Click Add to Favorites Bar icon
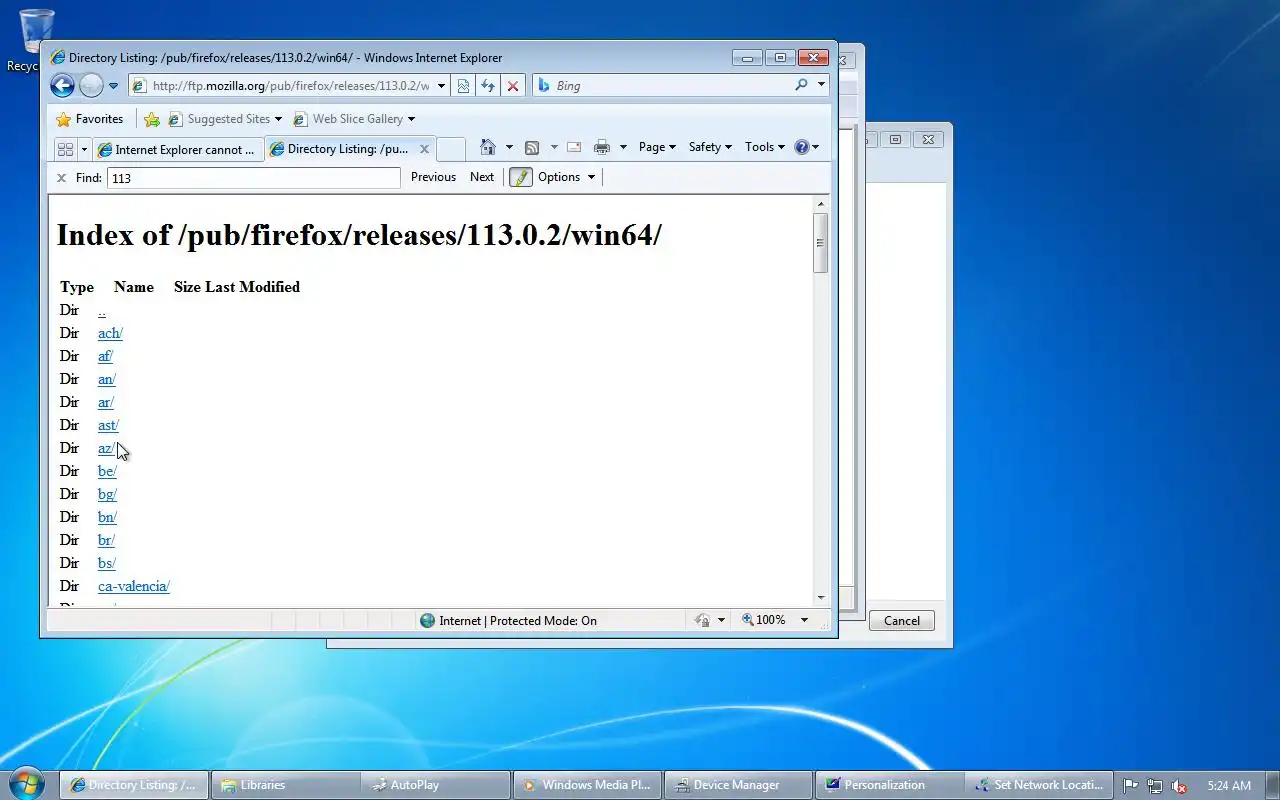 tap(152, 119)
